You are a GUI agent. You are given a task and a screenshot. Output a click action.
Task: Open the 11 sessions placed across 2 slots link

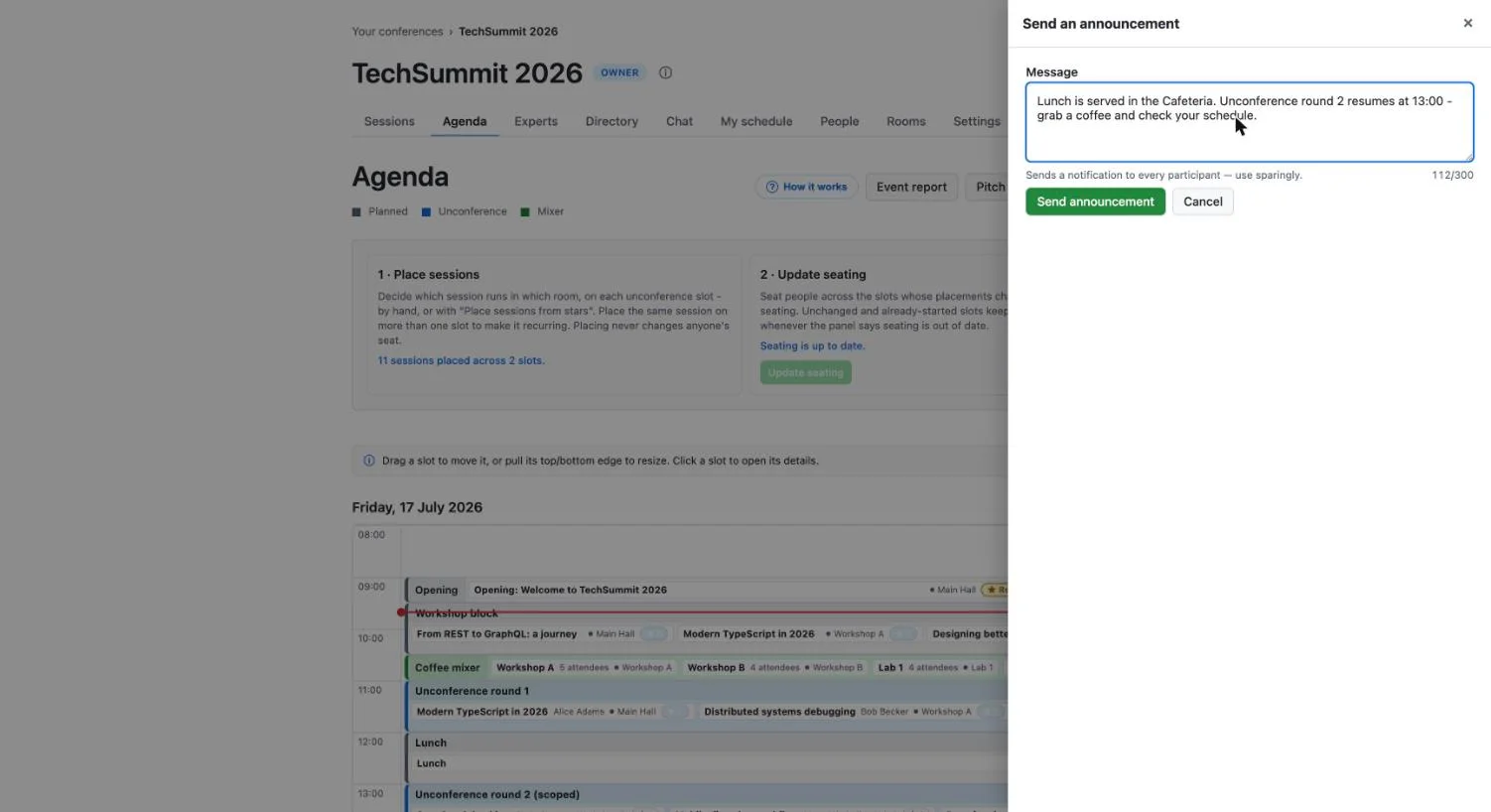(461, 360)
